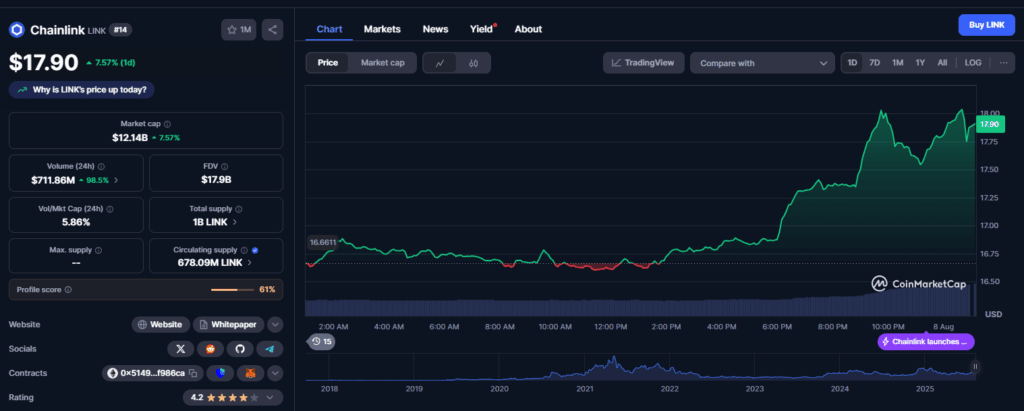1024x411 pixels.
Task: Open the share icon button
Action: click(x=272, y=29)
